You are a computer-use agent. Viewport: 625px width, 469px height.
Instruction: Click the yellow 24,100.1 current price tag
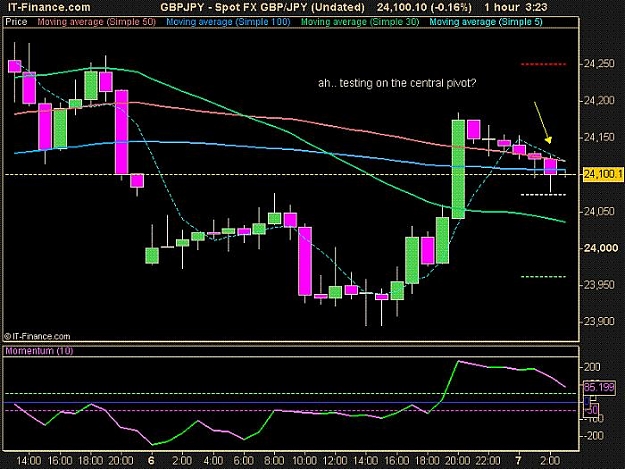tap(603, 175)
